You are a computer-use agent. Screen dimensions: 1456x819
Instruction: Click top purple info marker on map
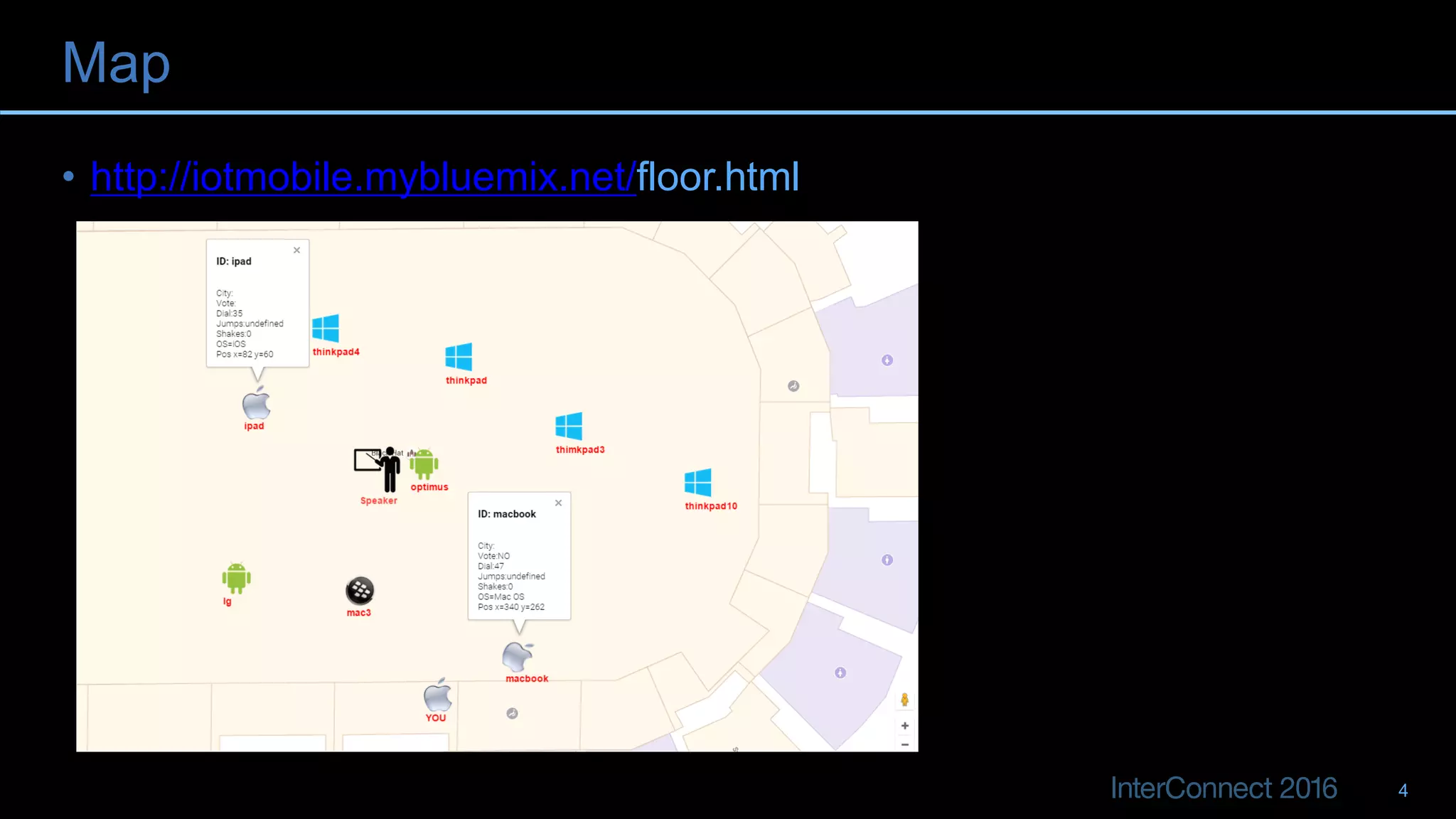[x=887, y=360]
